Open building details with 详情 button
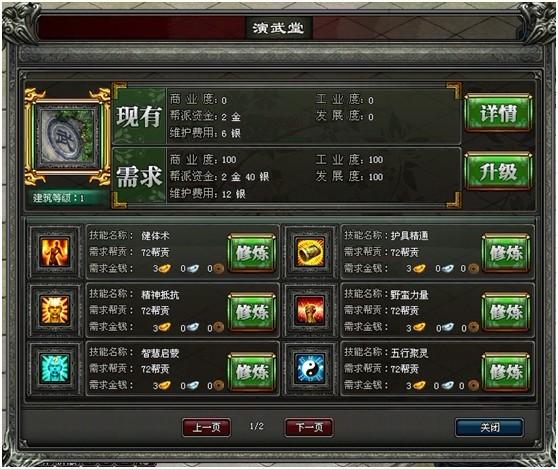This screenshot has height=469, width=558. (498, 113)
